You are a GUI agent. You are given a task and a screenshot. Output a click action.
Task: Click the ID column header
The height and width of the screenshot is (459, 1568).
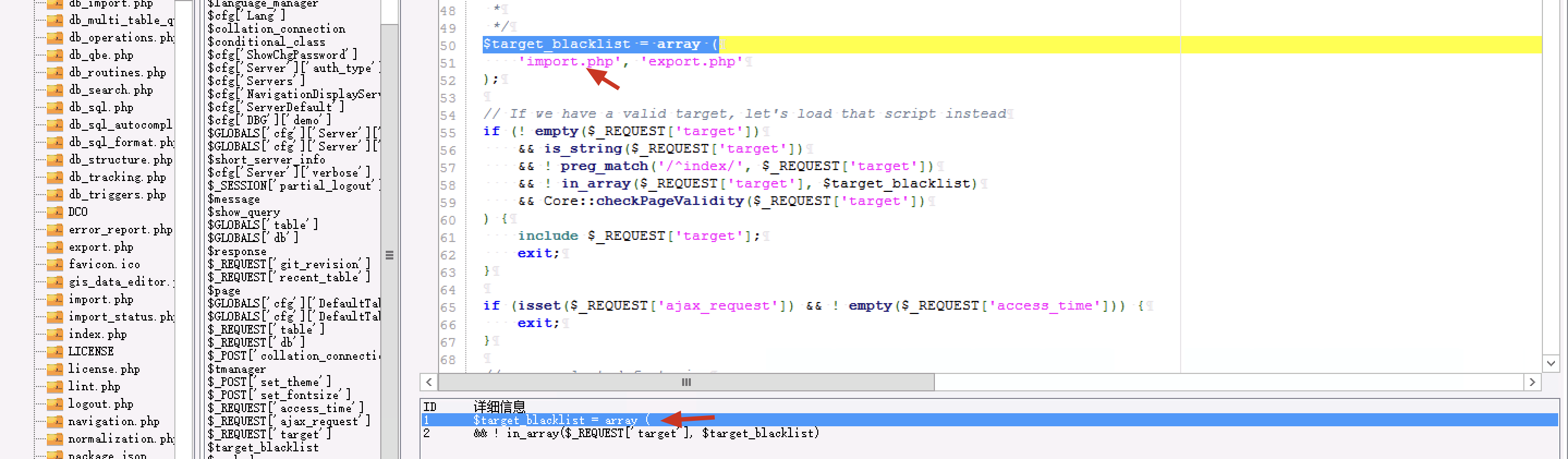coord(430,407)
